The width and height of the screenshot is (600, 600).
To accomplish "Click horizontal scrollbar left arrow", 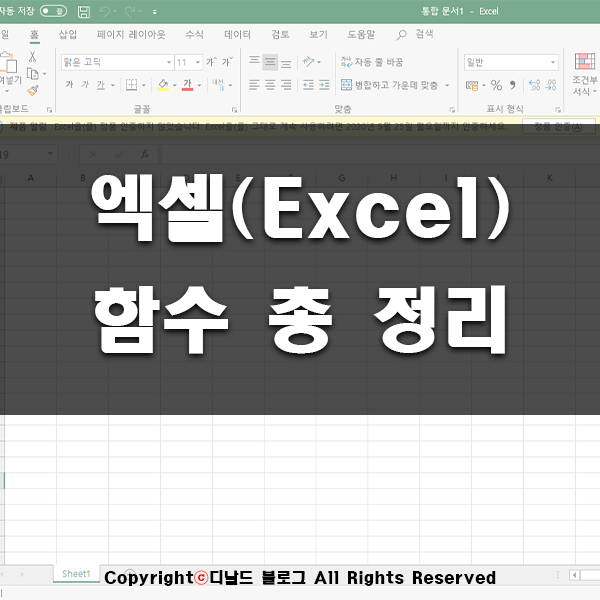I will point(574,575).
